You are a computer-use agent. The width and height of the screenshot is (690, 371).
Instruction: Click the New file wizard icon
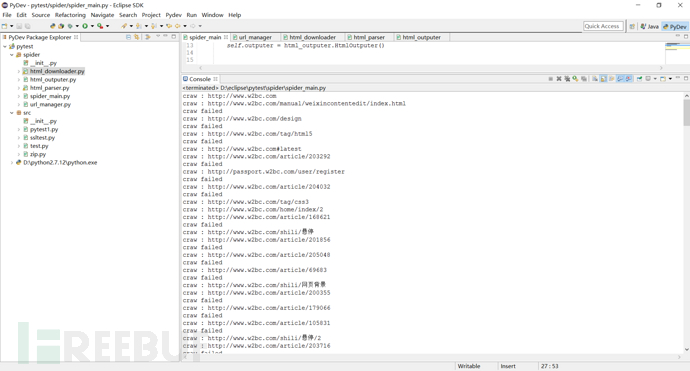pyautogui.click(x=4, y=26)
